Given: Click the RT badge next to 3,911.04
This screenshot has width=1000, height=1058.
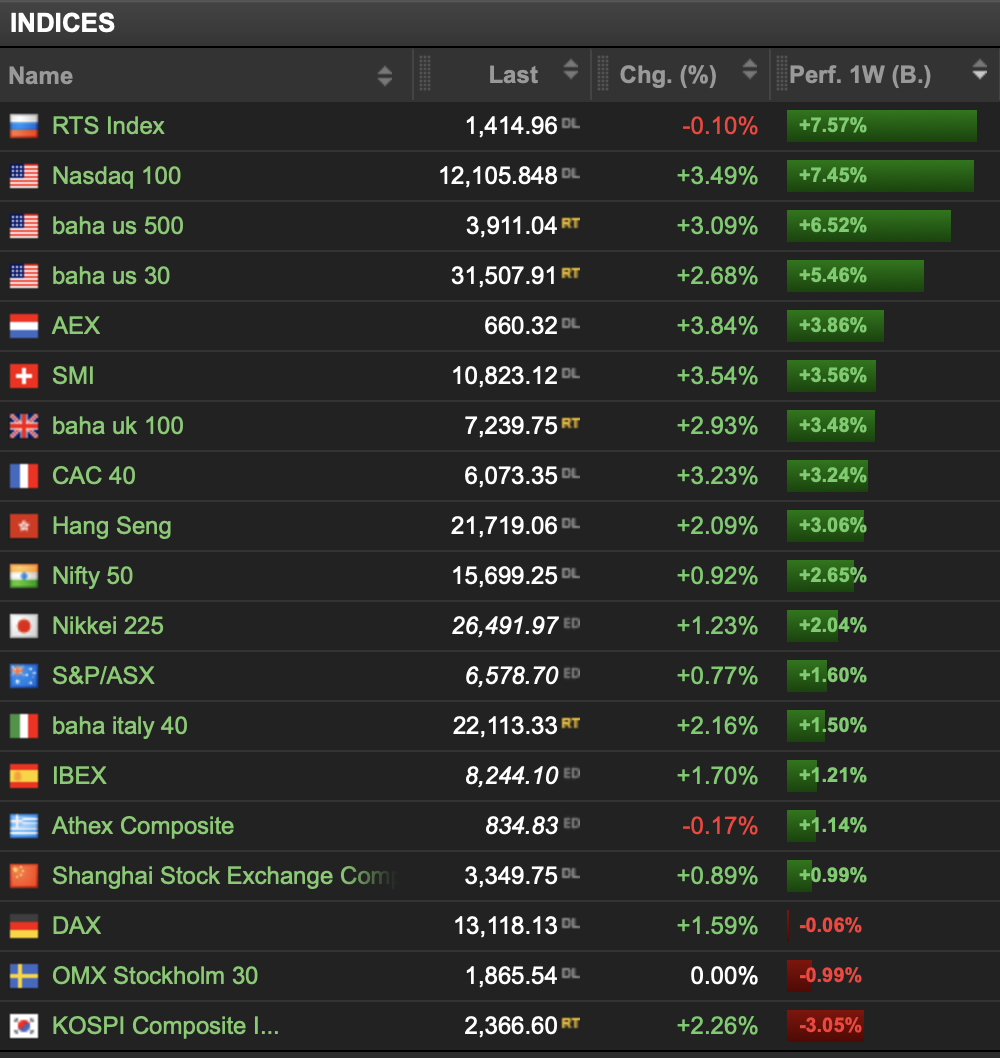Looking at the screenshot, I should [571, 223].
